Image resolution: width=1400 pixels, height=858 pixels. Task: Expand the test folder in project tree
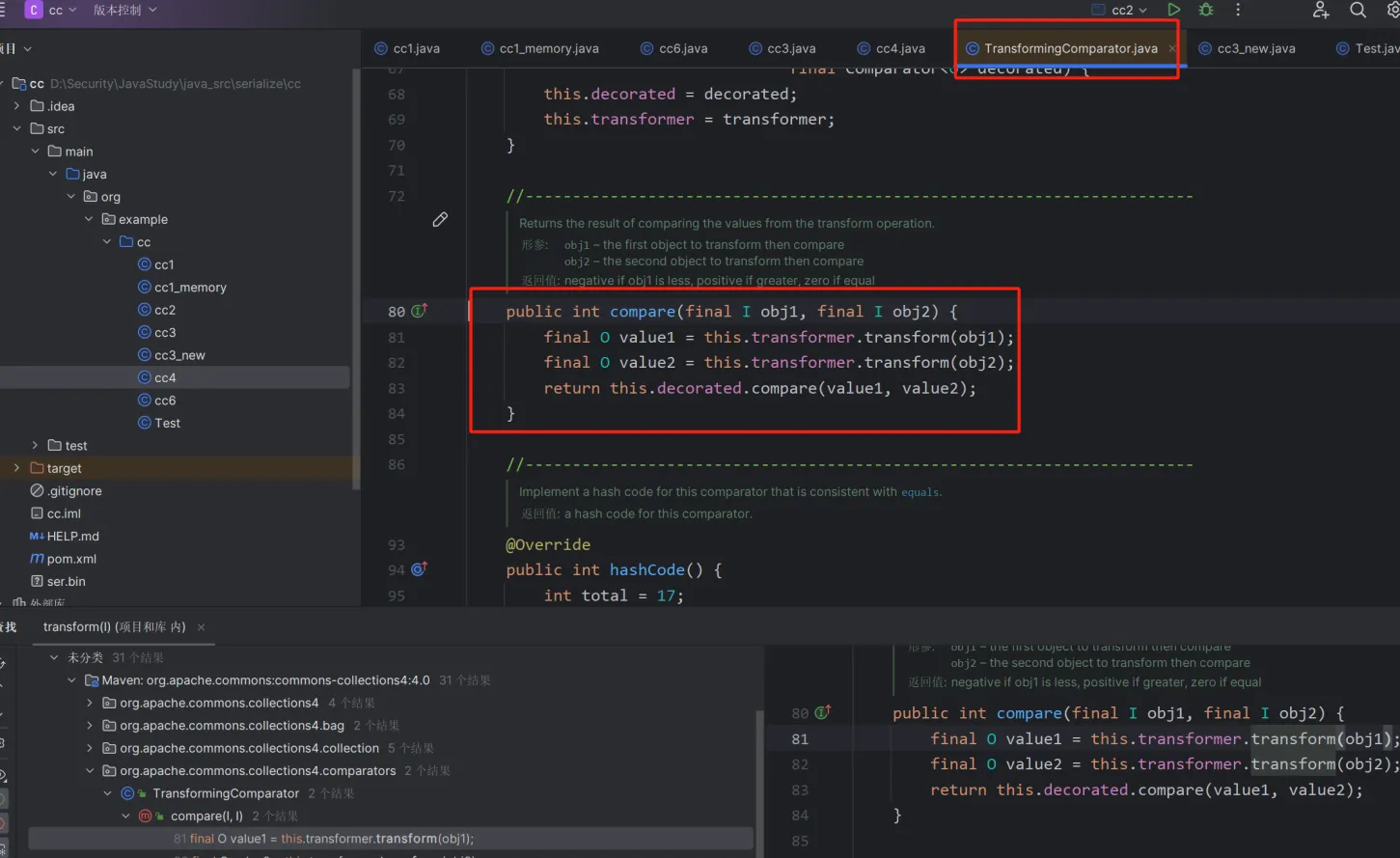click(x=36, y=446)
